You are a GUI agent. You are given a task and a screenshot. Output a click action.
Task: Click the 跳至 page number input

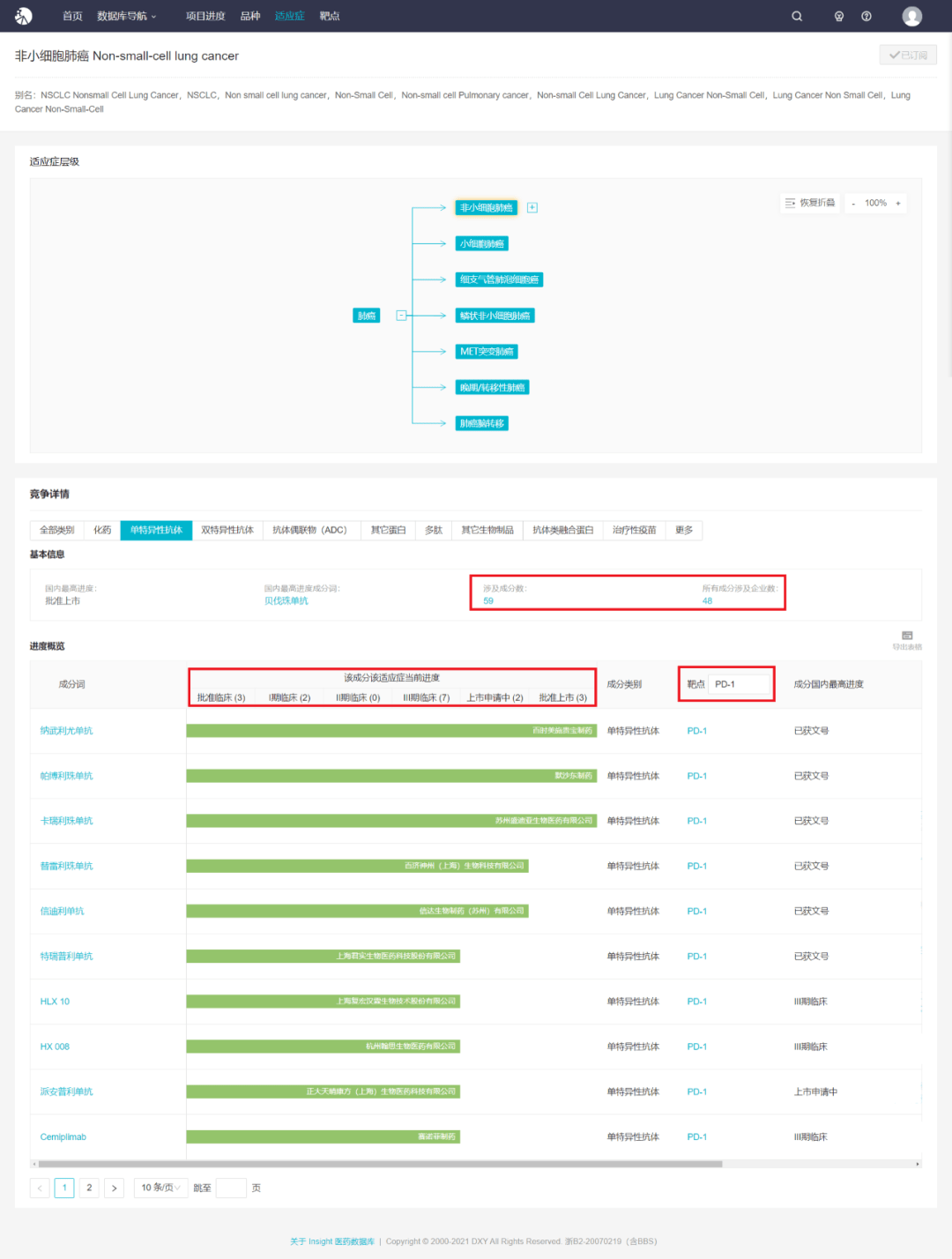point(231,1188)
